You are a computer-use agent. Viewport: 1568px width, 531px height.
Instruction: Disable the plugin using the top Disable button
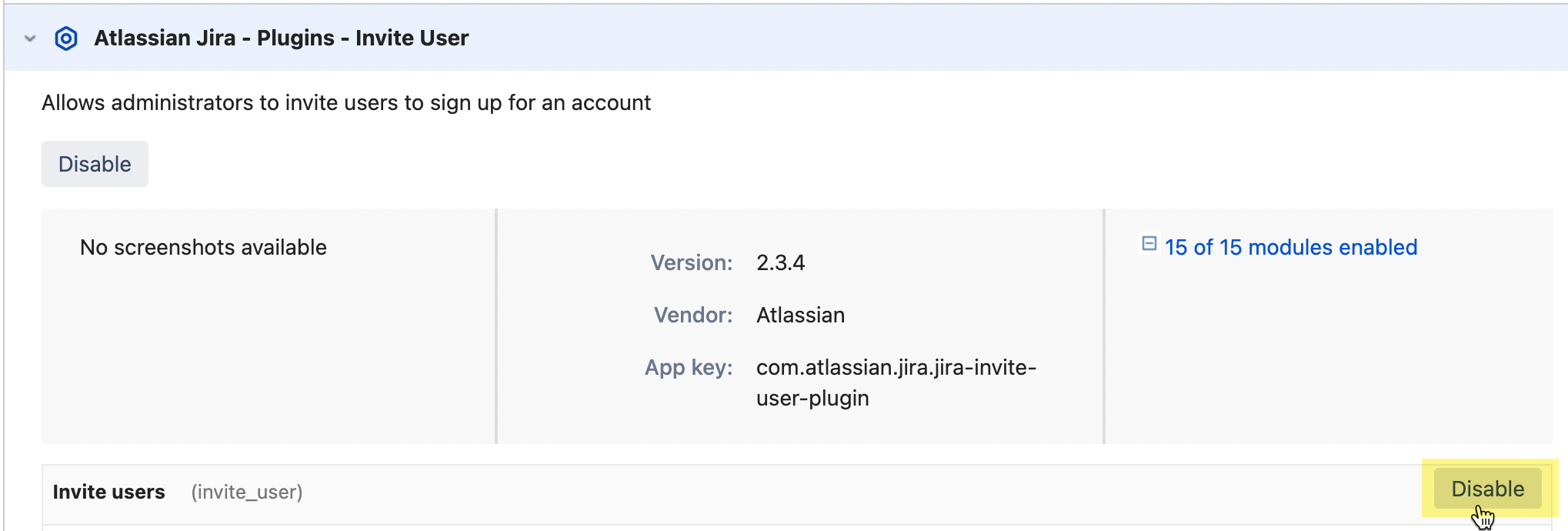click(x=95, y=164)
